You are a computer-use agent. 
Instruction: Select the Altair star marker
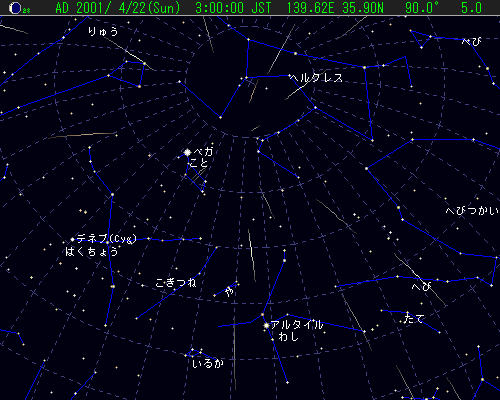[x=266, y=325]
